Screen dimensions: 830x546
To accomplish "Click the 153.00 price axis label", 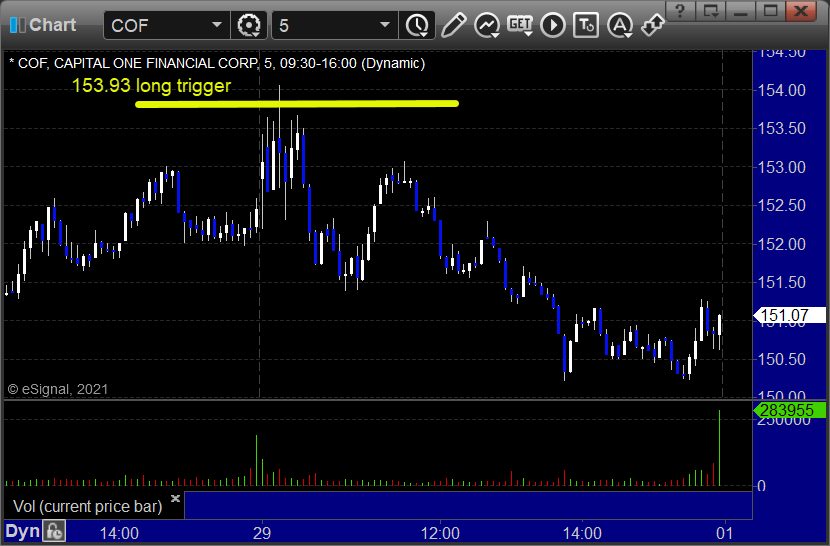I will [x=782, y=167].
